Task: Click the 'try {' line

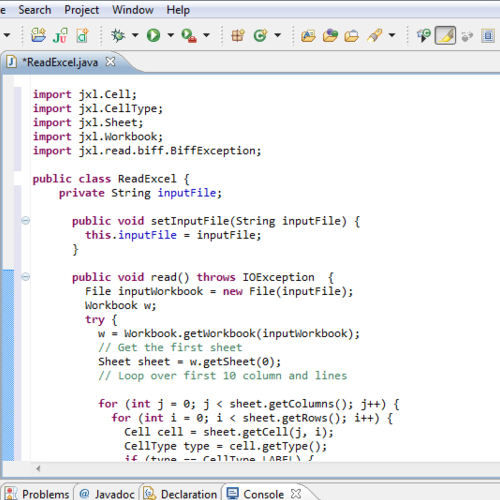Action: [101, 320]
